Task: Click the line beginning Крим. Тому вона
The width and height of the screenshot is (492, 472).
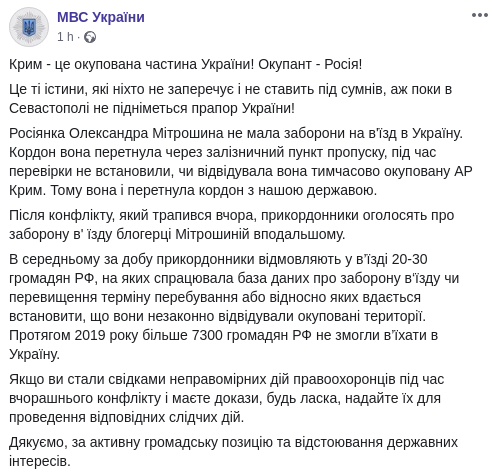Action: coord(193,190)
